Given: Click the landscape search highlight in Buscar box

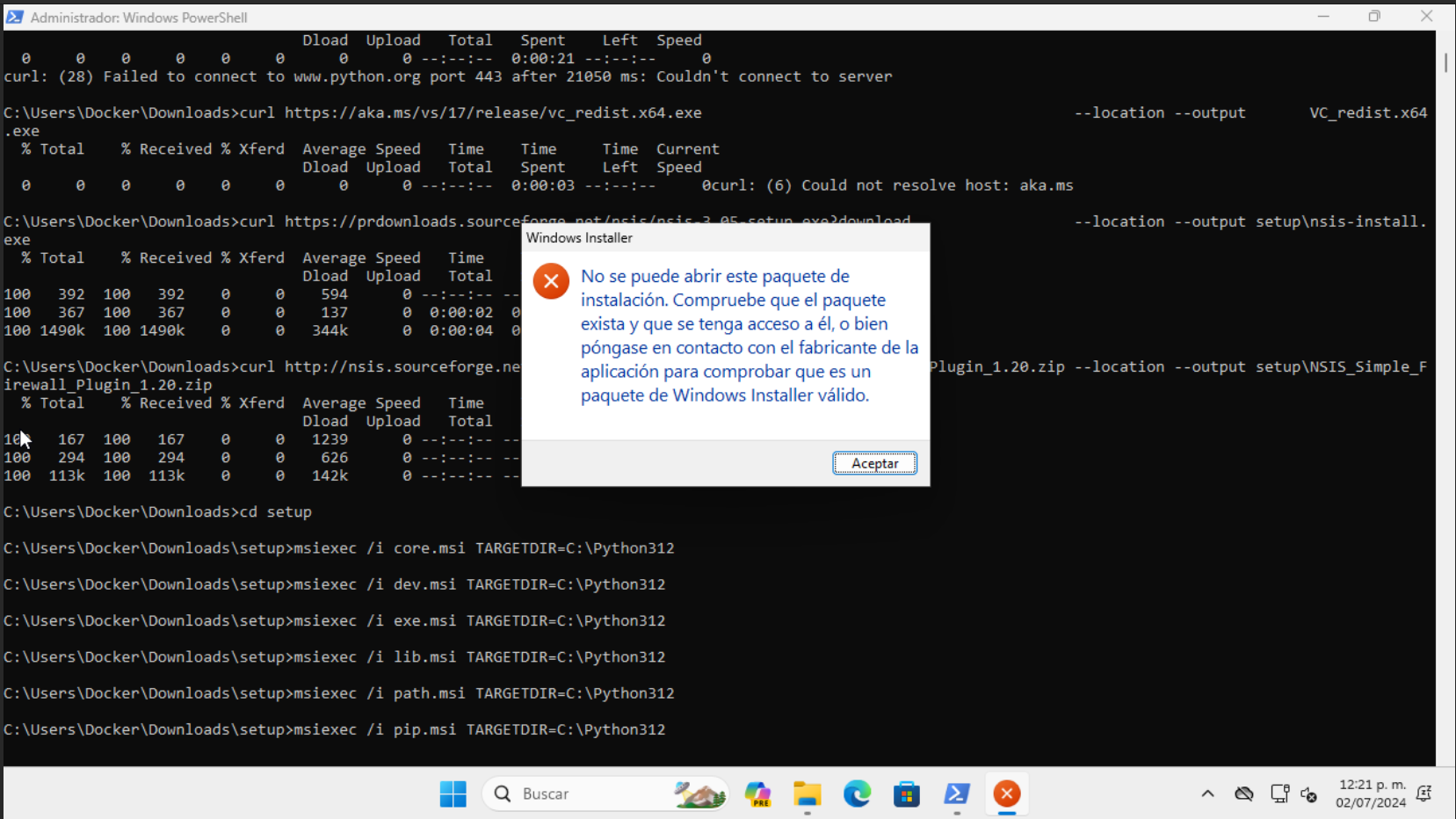Looking at the screenshot, I should click(699, 794).
